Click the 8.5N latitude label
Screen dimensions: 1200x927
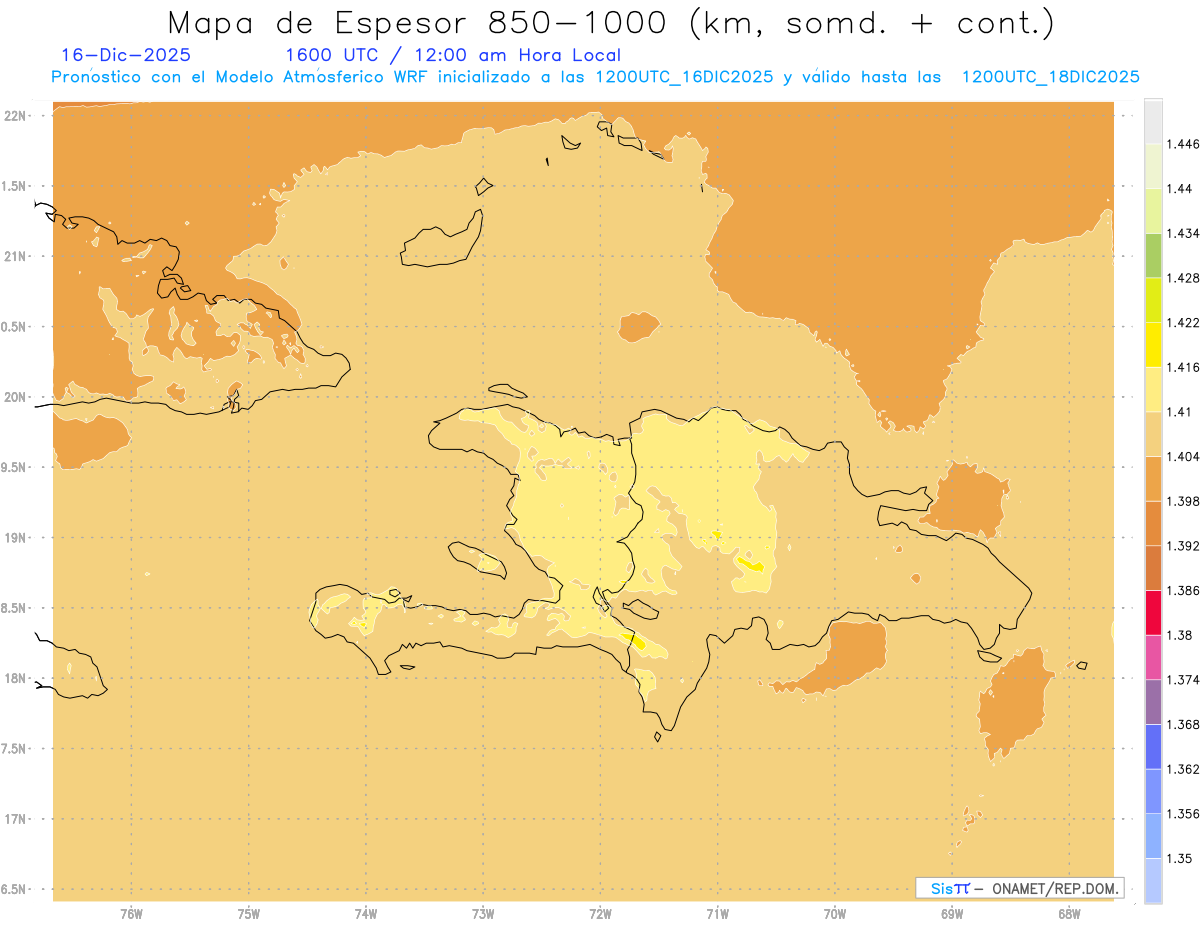[x=15, y=608]
